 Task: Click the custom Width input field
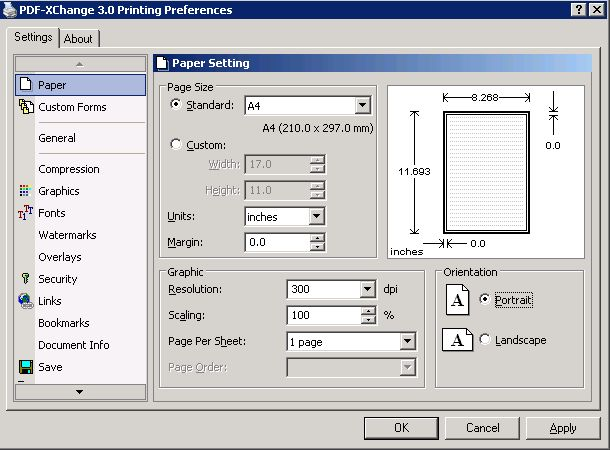pyautogui.click(x=278, y=164)
